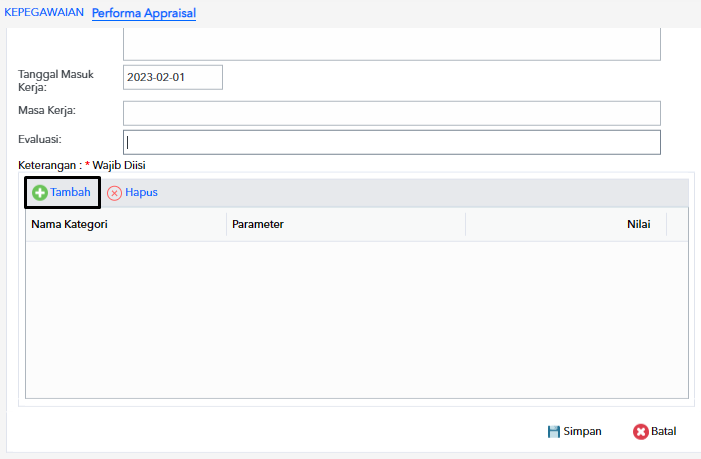Click the Tambah button text
The height and width of the screenshot is (459, 701).
coord(70,192)
